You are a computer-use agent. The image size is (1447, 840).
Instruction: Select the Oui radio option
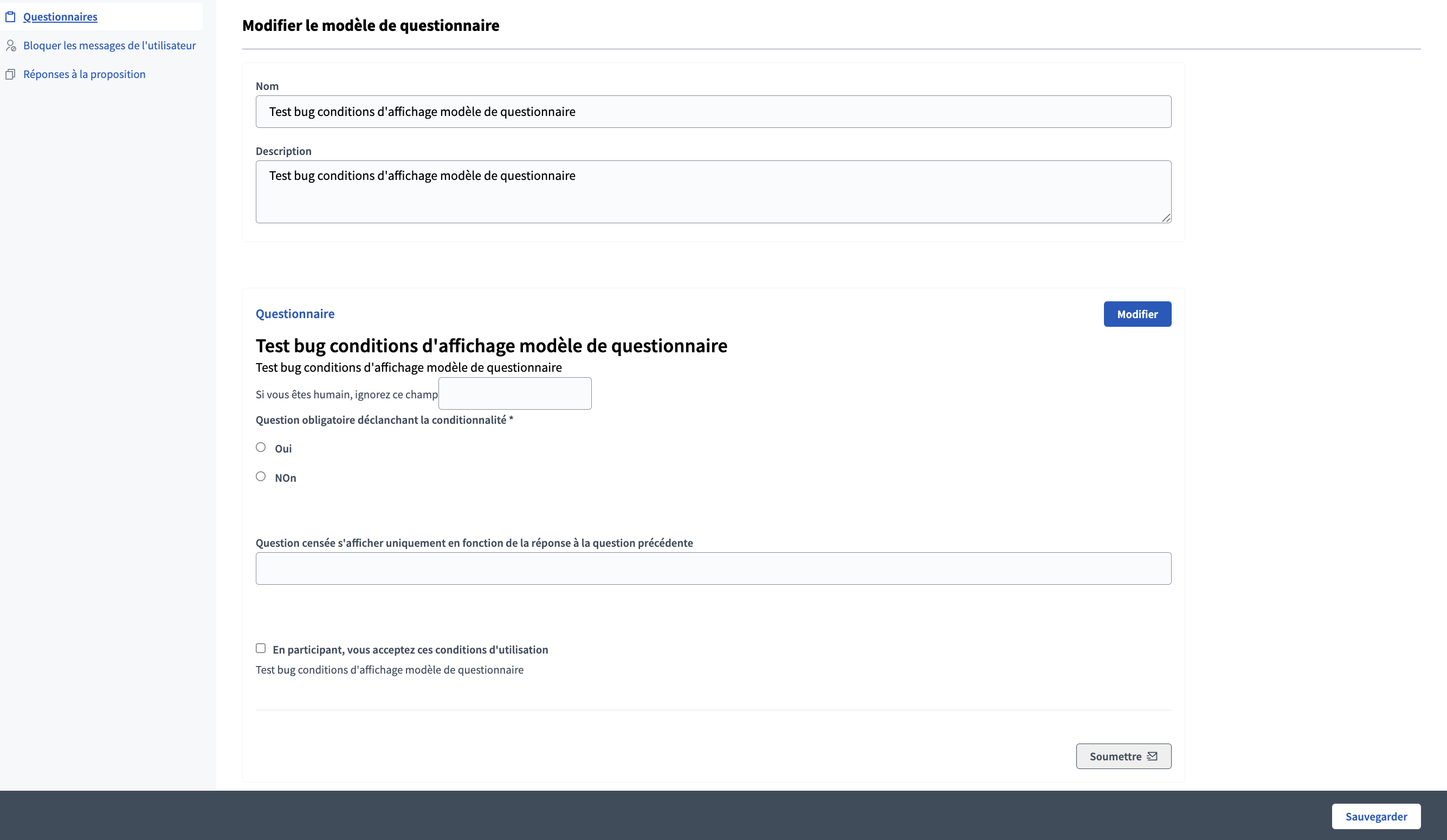(x=261, y=447)
